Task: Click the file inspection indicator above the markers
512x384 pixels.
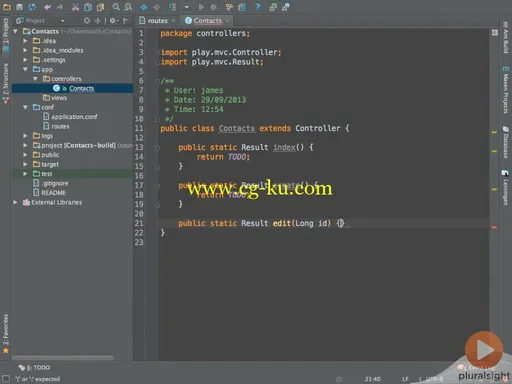Action: point(495,32)
